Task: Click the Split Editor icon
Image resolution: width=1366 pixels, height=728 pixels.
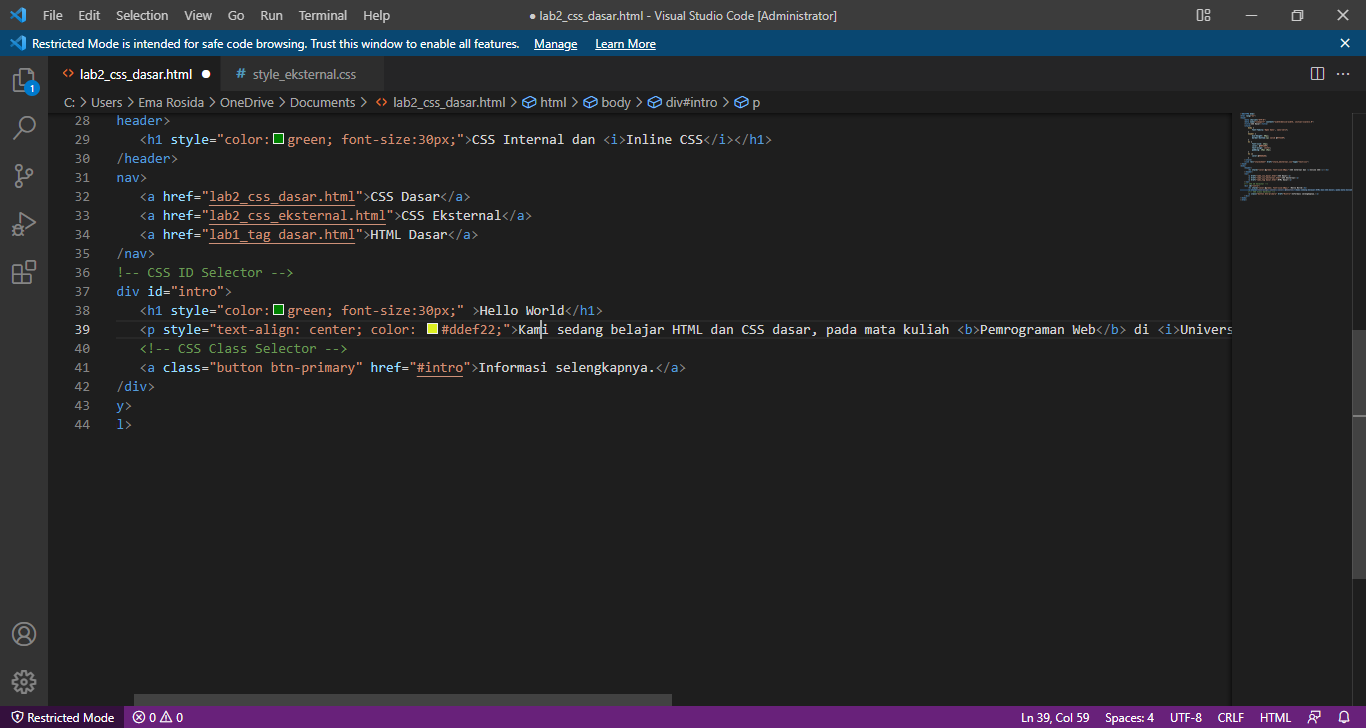Action: click(x=1316, y=73)
